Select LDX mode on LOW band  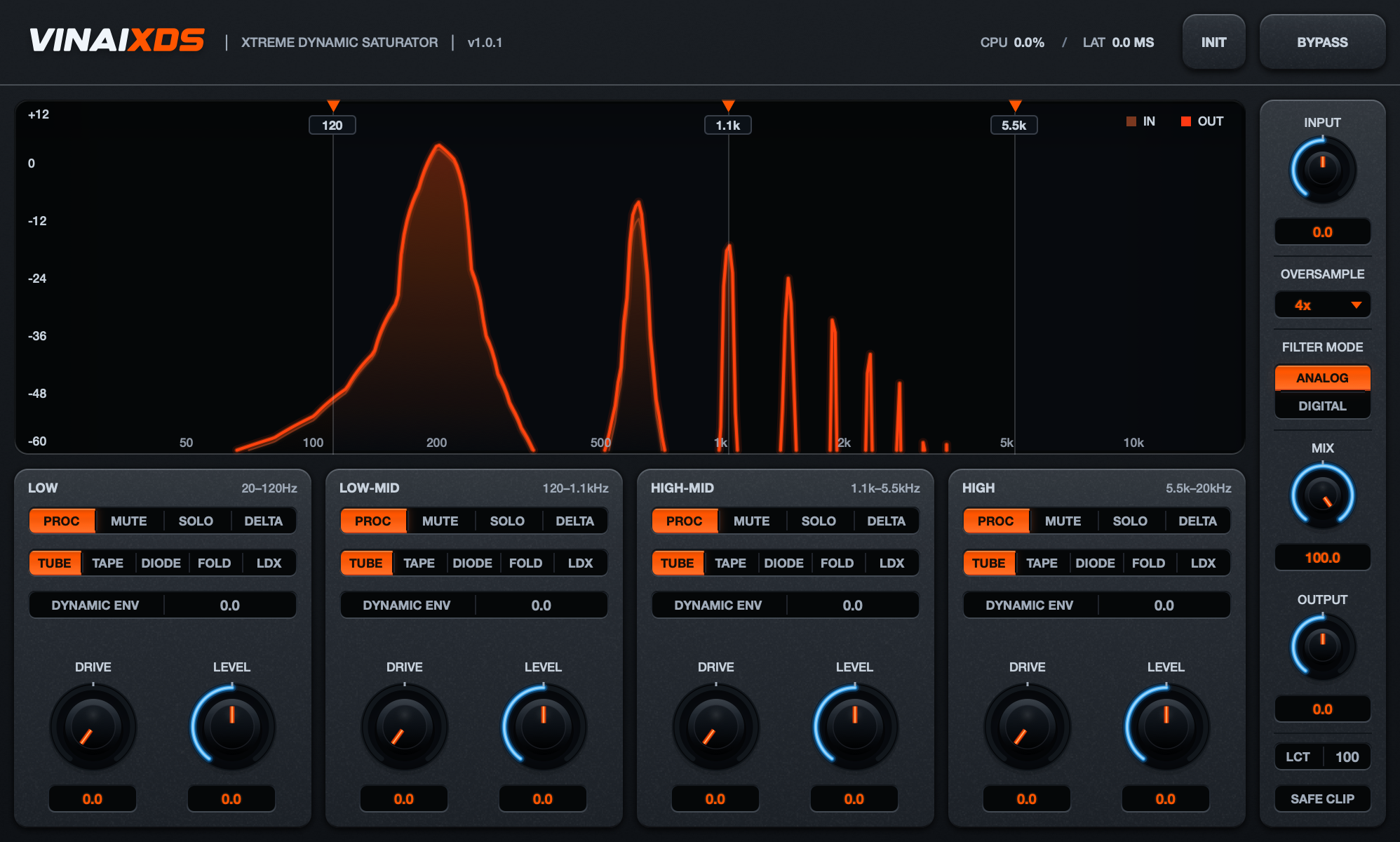(x=269, y=563)
